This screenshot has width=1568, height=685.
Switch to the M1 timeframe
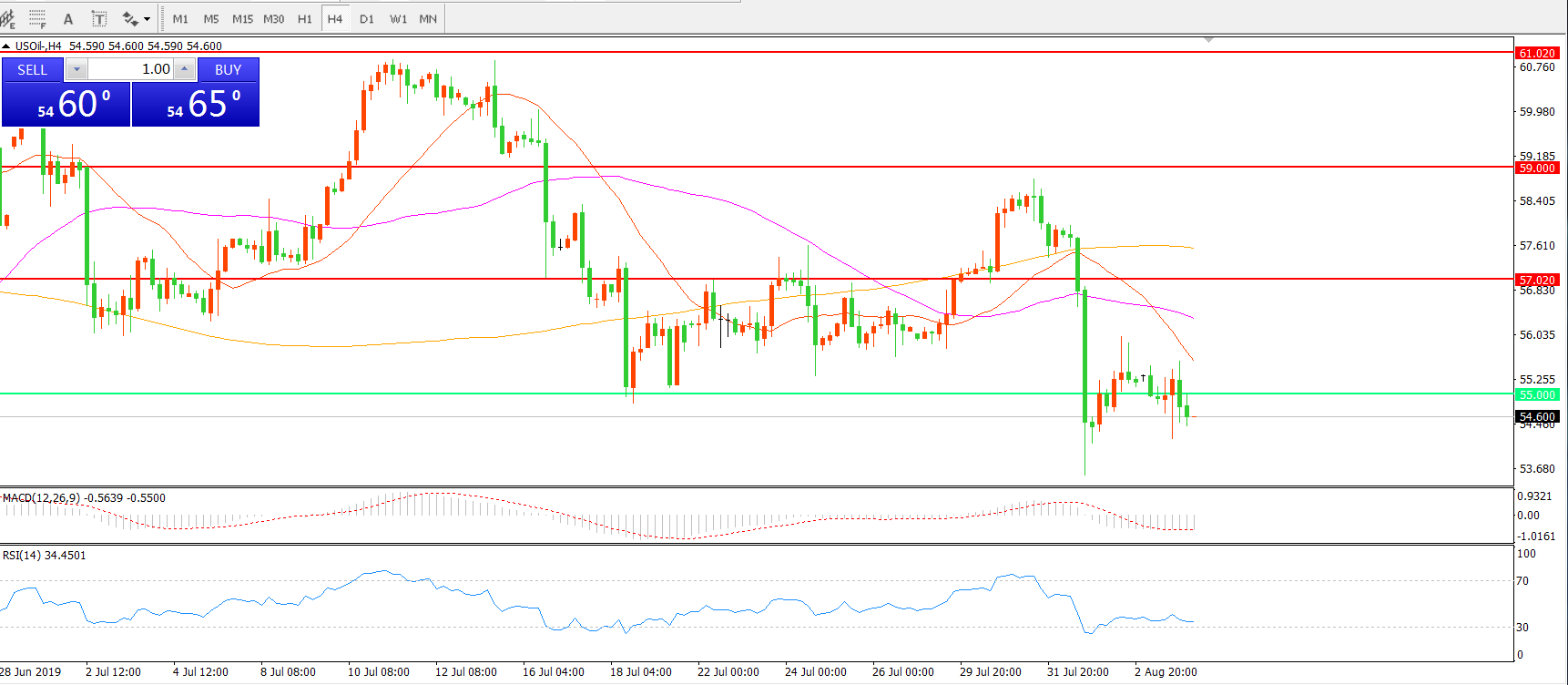pos(180,18)
